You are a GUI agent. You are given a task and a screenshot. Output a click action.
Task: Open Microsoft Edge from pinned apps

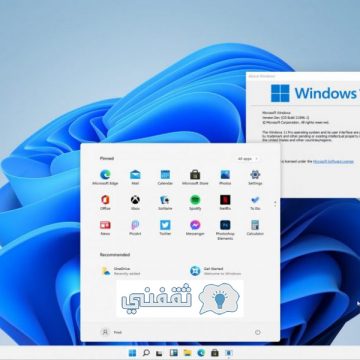point(105,177)
